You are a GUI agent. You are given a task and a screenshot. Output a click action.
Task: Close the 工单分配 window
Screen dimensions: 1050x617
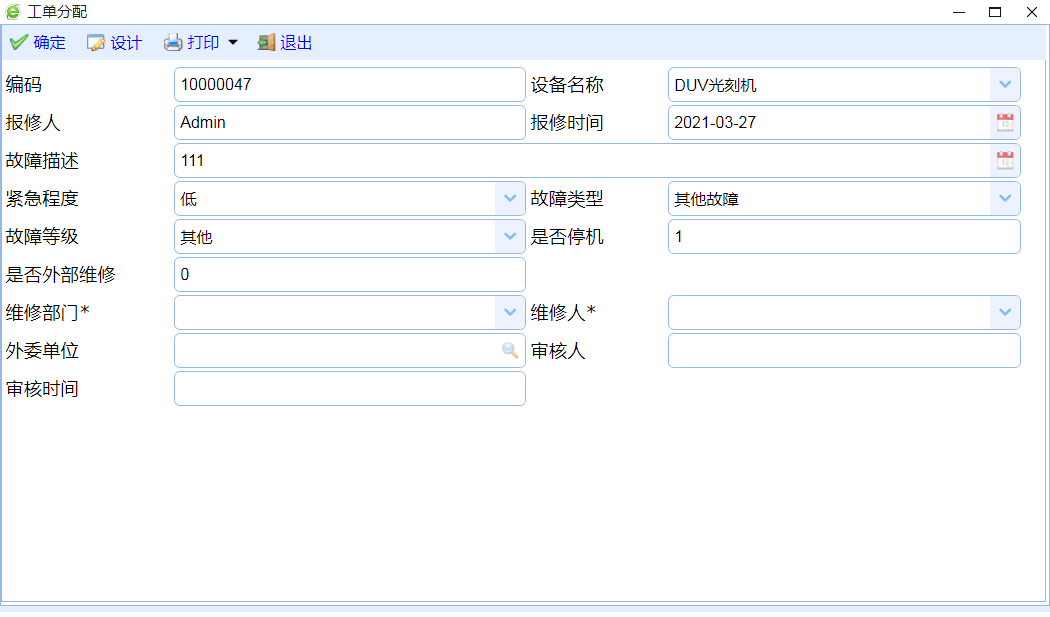(x=1031, y=11)
